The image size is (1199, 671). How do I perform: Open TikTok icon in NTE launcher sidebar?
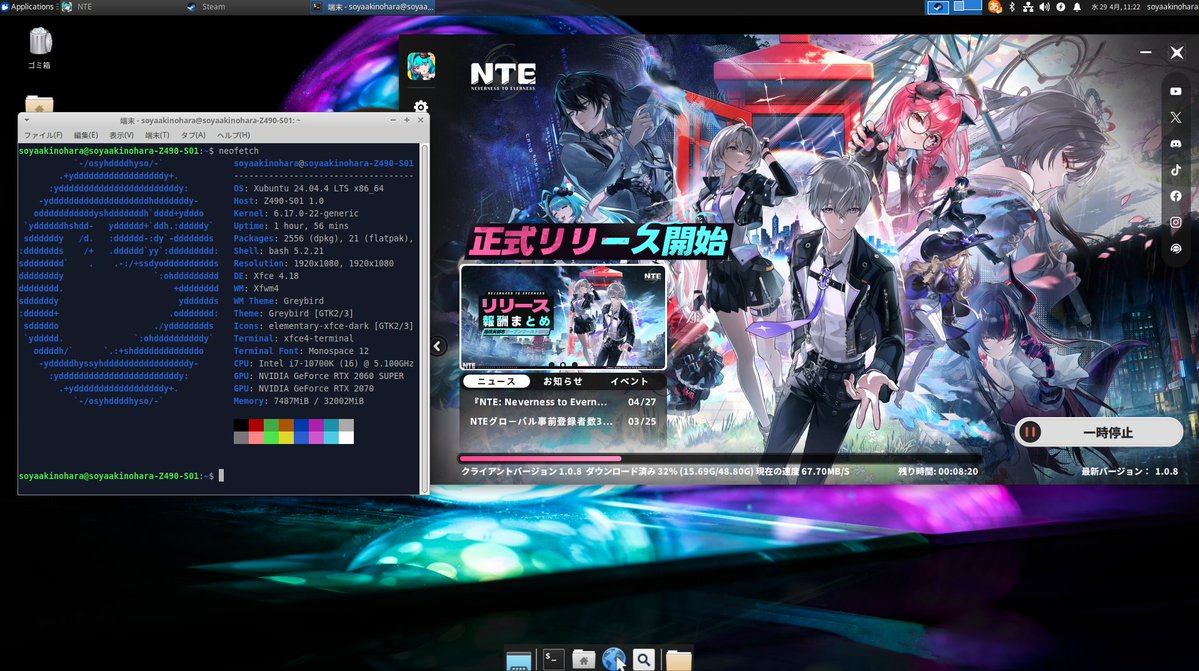coord(1175,170)
